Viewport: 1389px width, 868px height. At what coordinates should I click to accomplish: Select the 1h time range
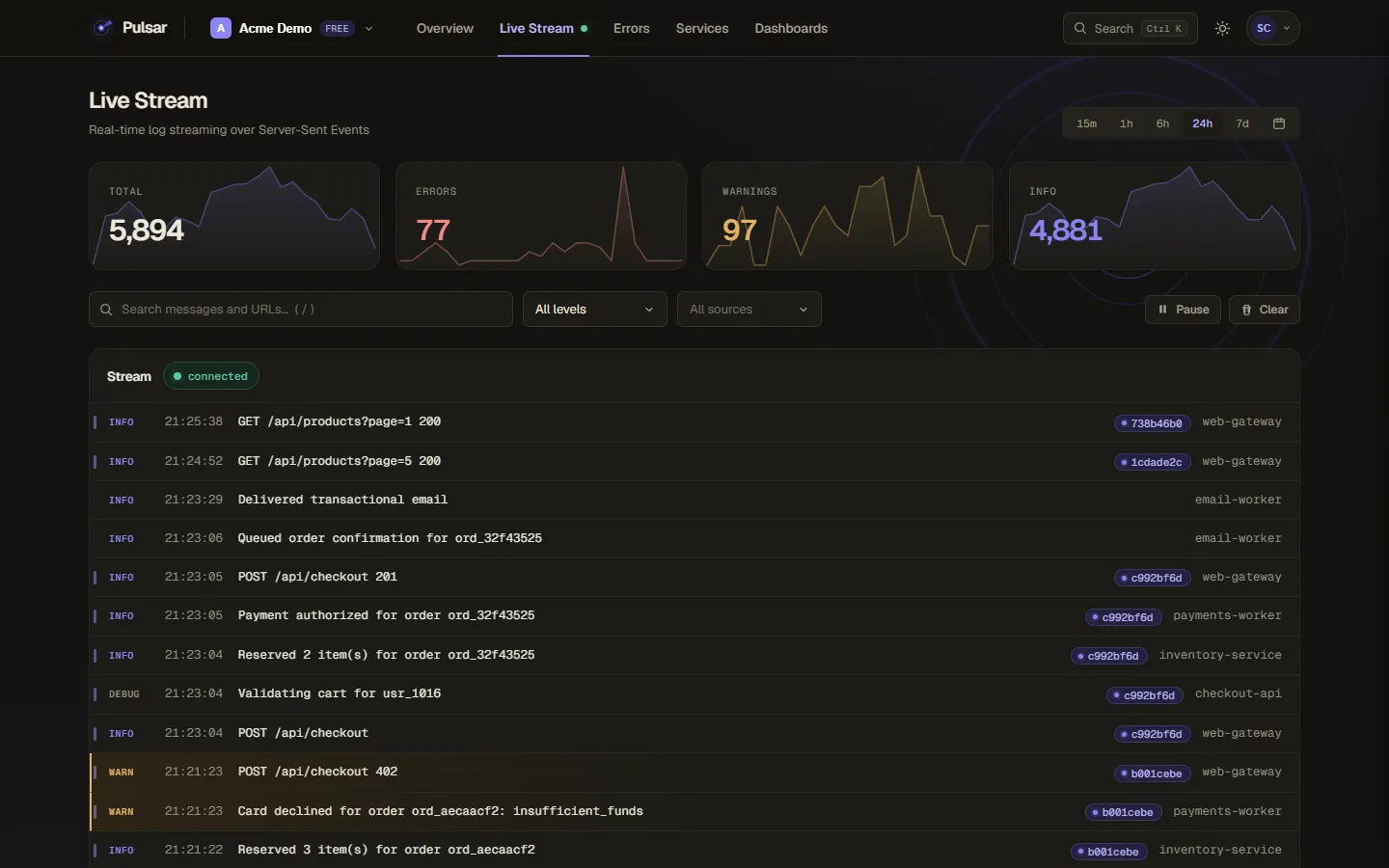(x=1126, y=123)
